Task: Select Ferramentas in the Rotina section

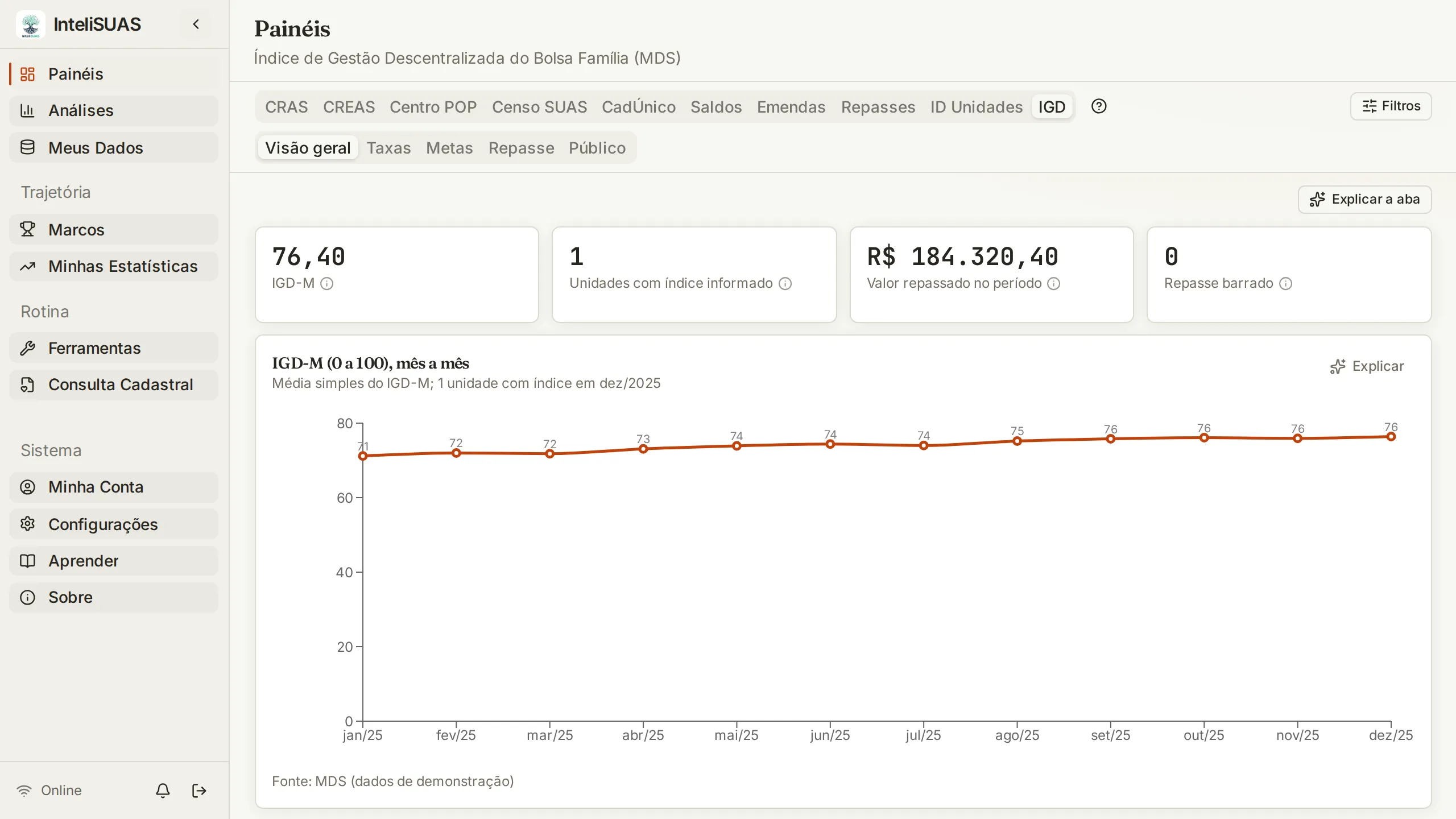Action: 114,348
